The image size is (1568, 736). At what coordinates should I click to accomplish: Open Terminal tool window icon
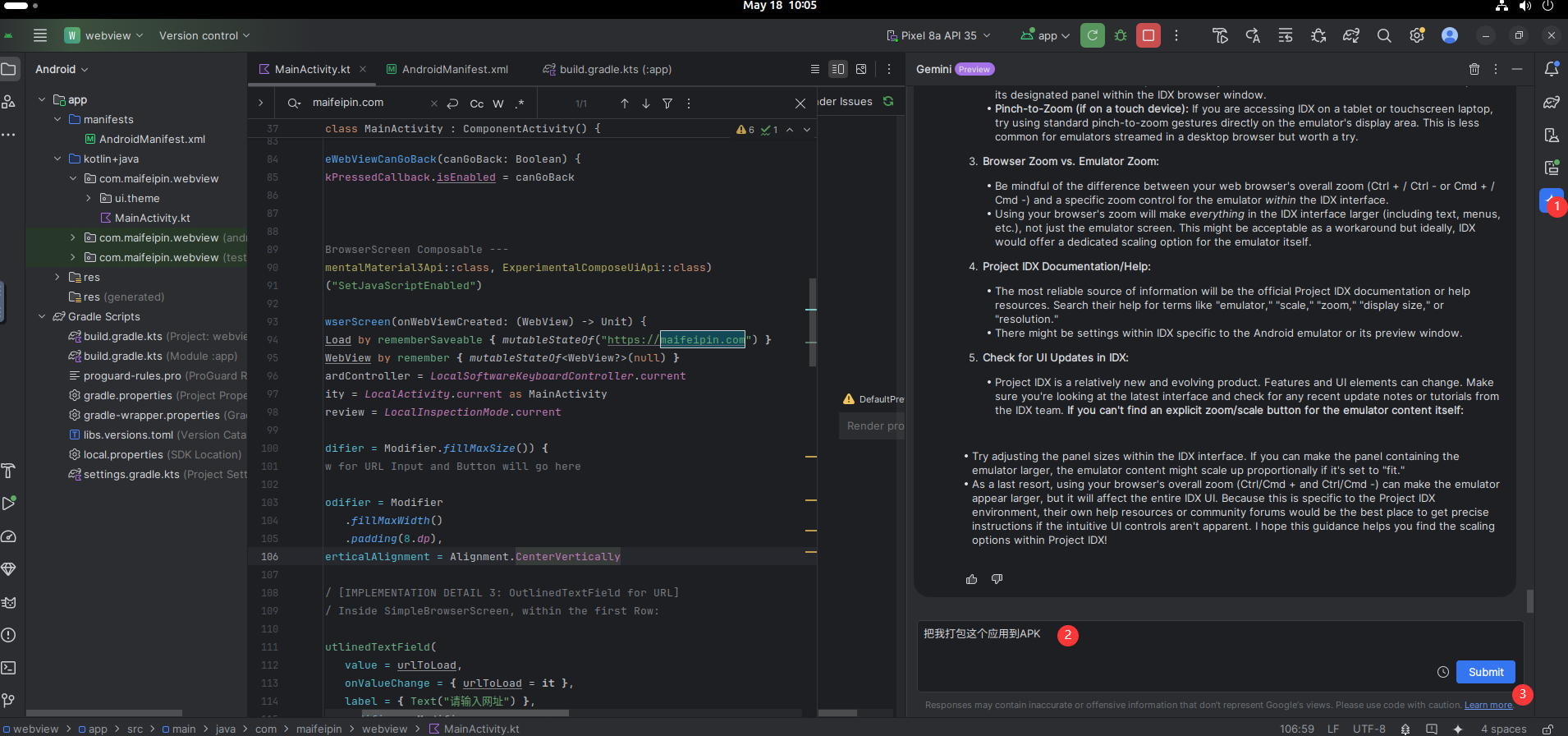tap(9, 668)
